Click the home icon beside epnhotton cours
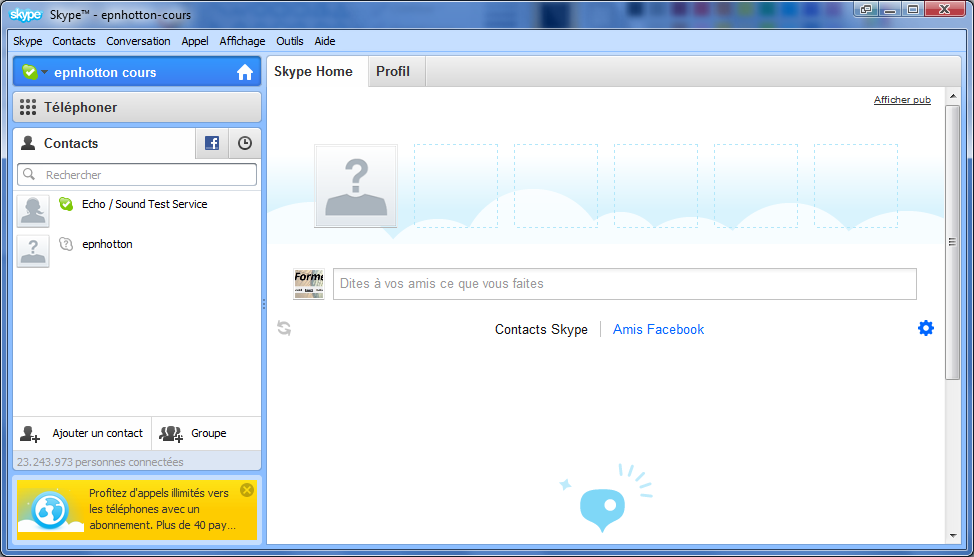Screen dimensions: 974x557 click(245, 72)
